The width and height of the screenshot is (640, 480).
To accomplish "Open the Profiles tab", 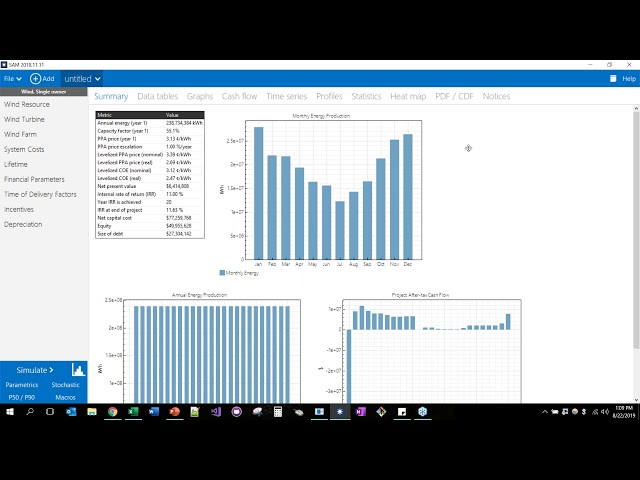I will tap(329, 96).
